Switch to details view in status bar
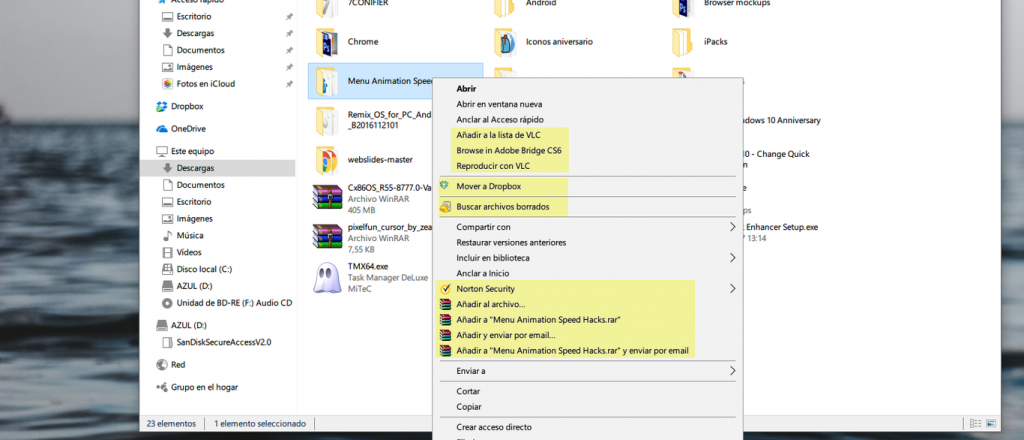 point(976,424)
